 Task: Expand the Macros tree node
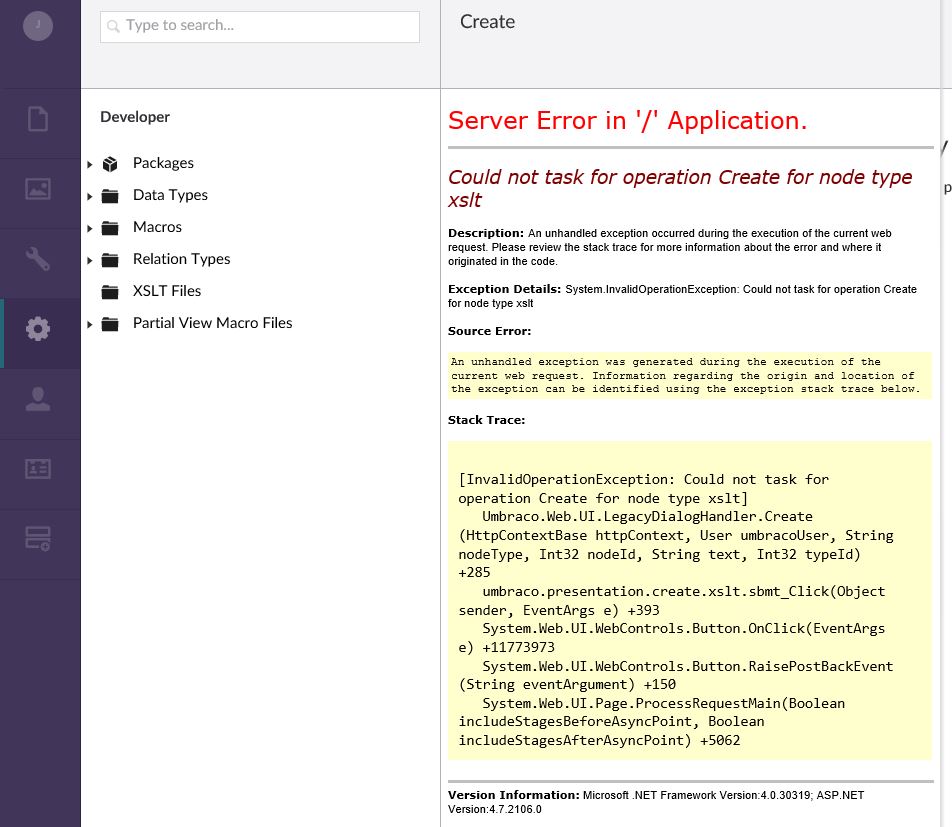89,229
